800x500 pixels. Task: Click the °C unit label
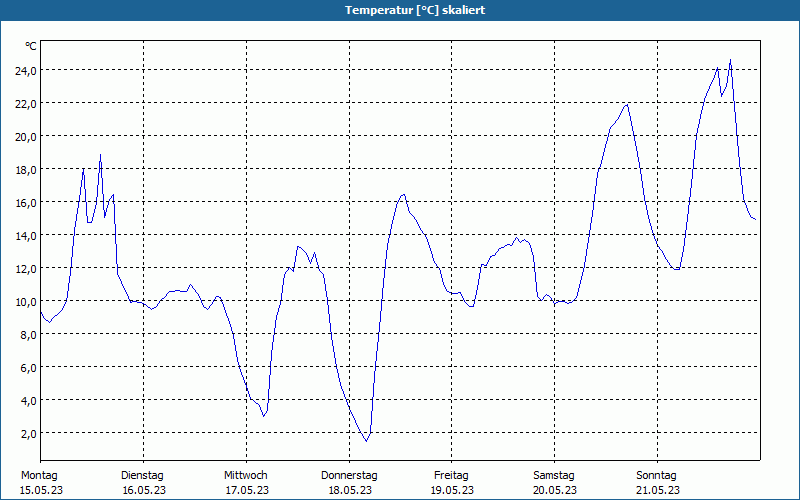(x=31, y=46)
